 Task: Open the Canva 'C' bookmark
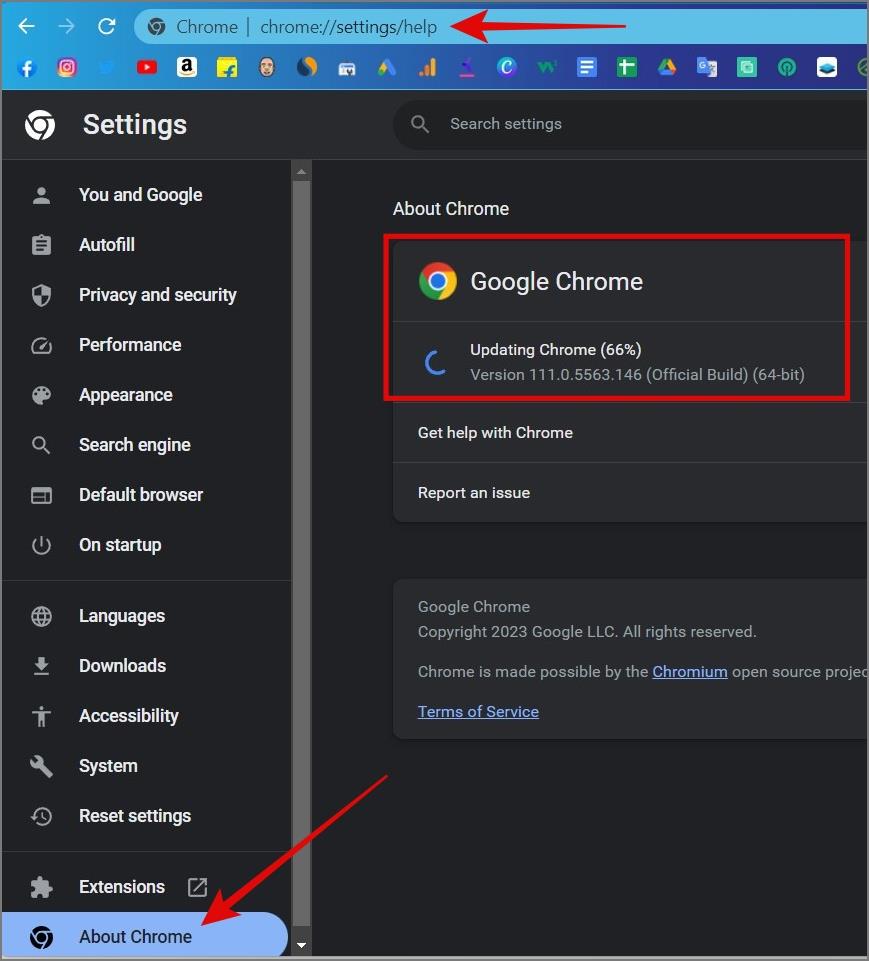click(506, 67)
